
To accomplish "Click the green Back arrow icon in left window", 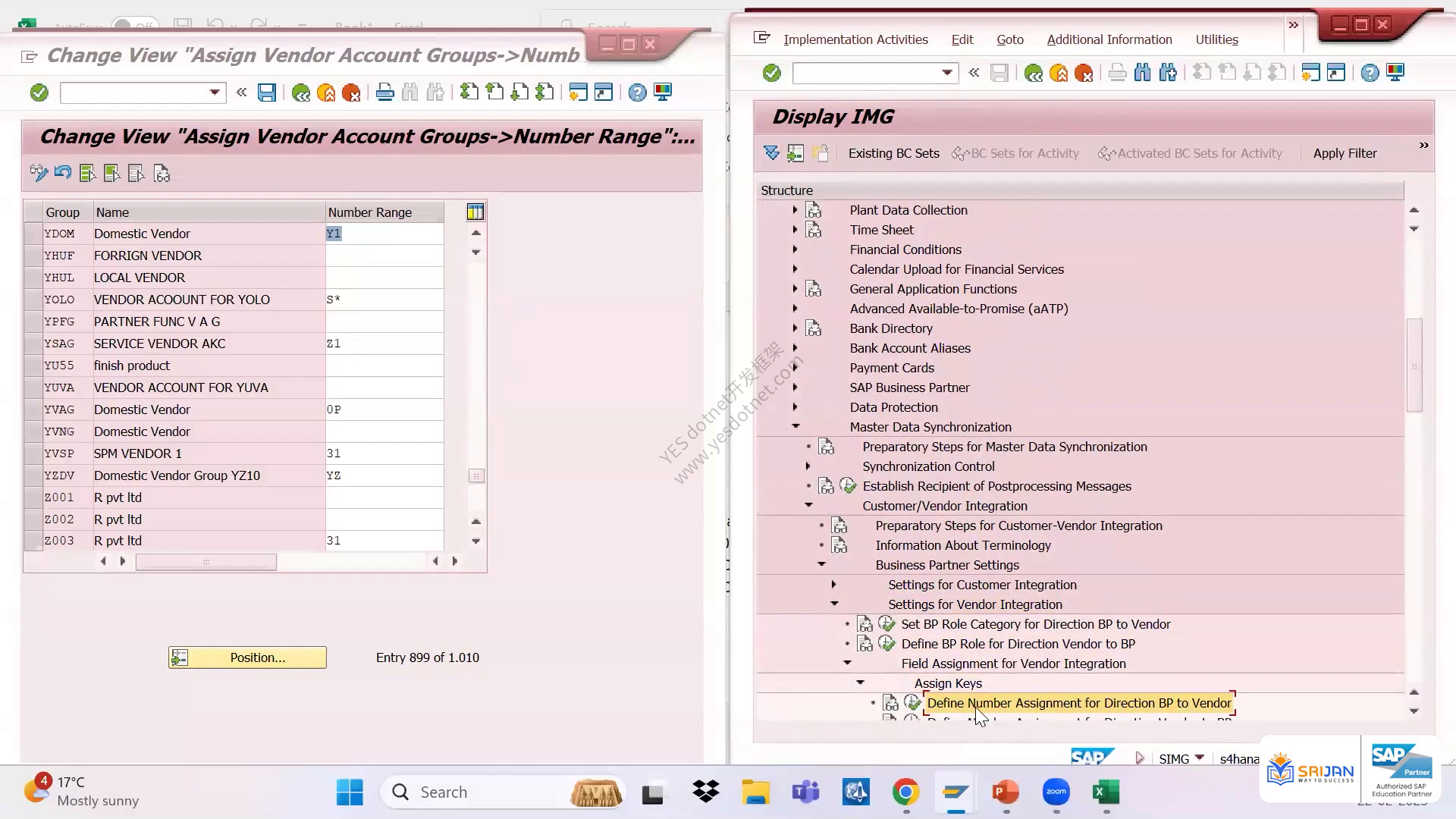I will pos(301,93).
